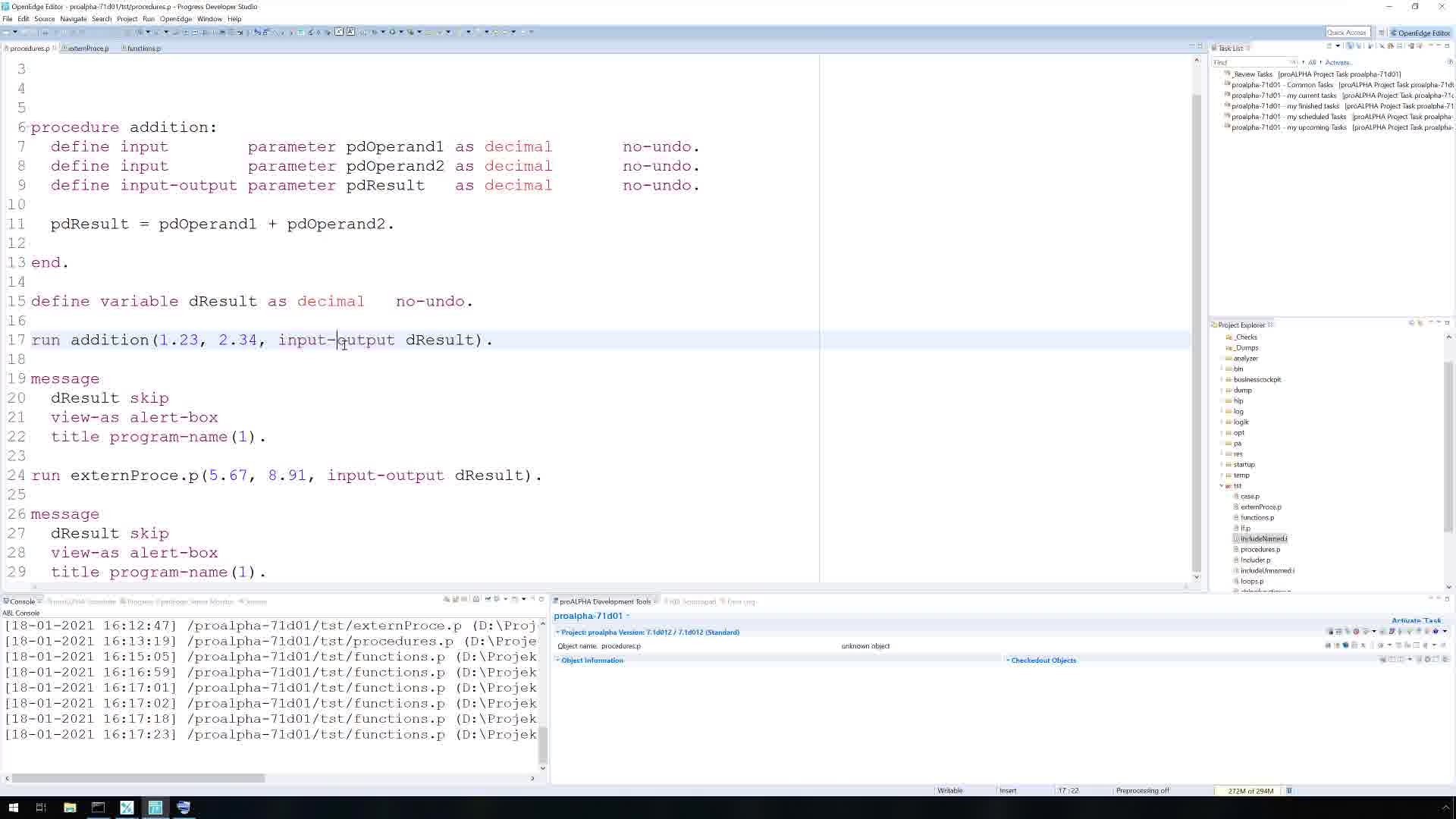This screenshot has height=819, width=1456.
Task: Click the 272M of 294M heap indicator
Action: tap(1250, 790)
